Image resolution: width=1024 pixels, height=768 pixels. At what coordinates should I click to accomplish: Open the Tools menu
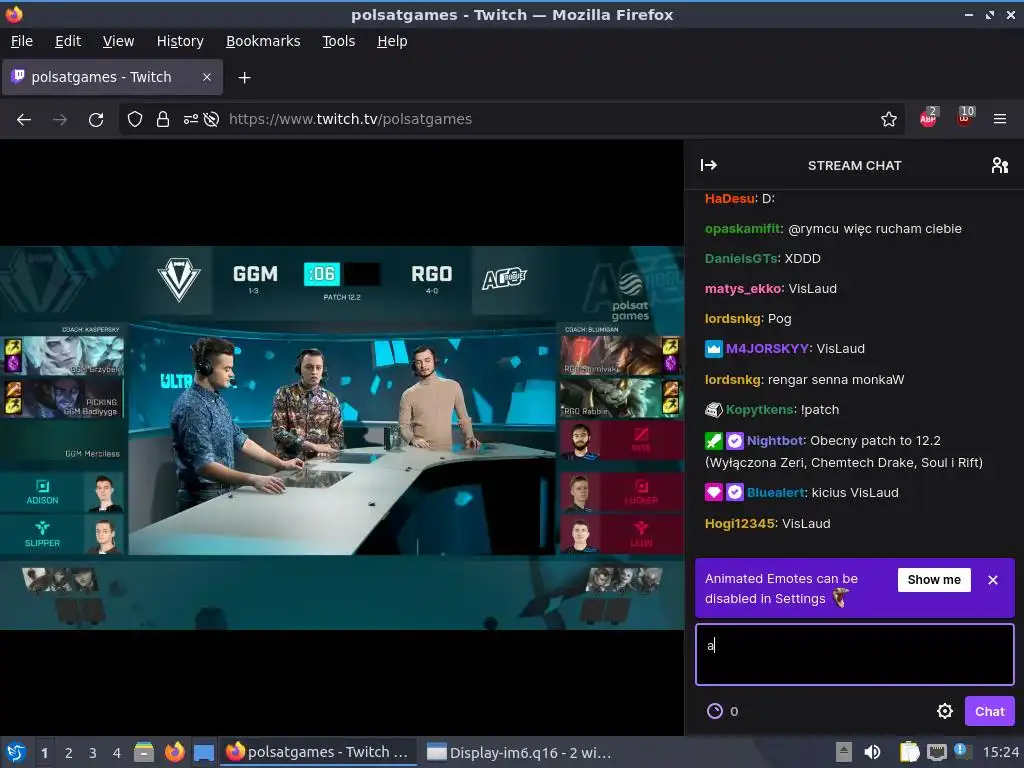pos(338,41)
